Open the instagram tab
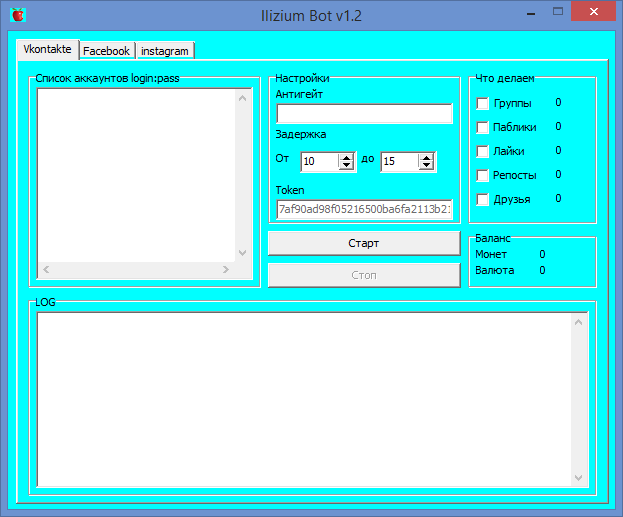623x517 pixels. point(164,50)
